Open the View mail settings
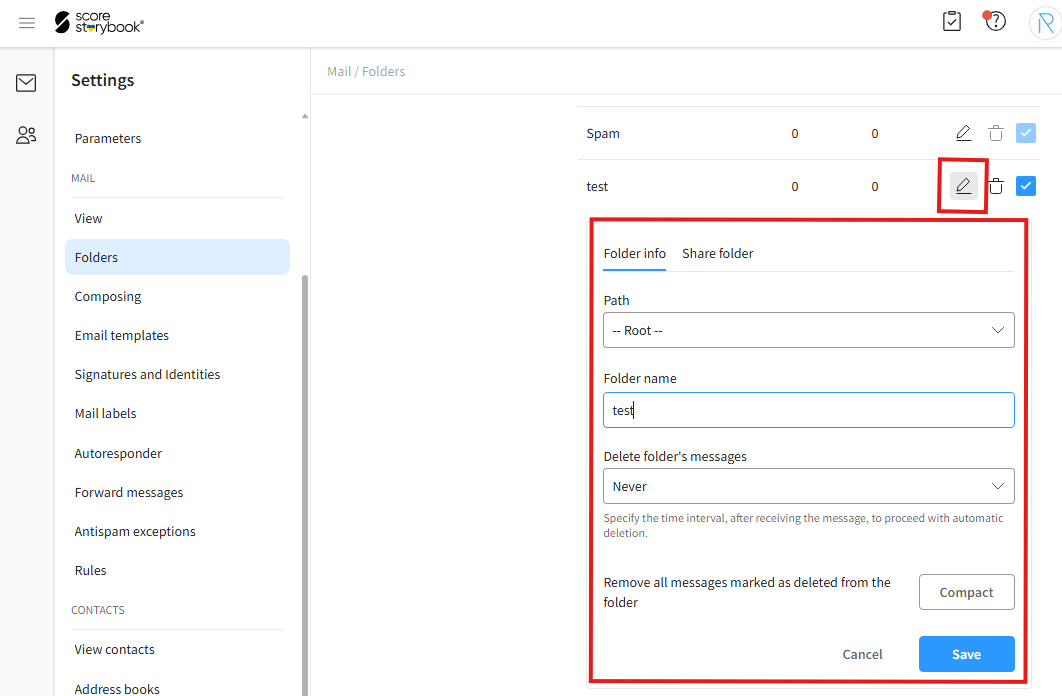 88,219
